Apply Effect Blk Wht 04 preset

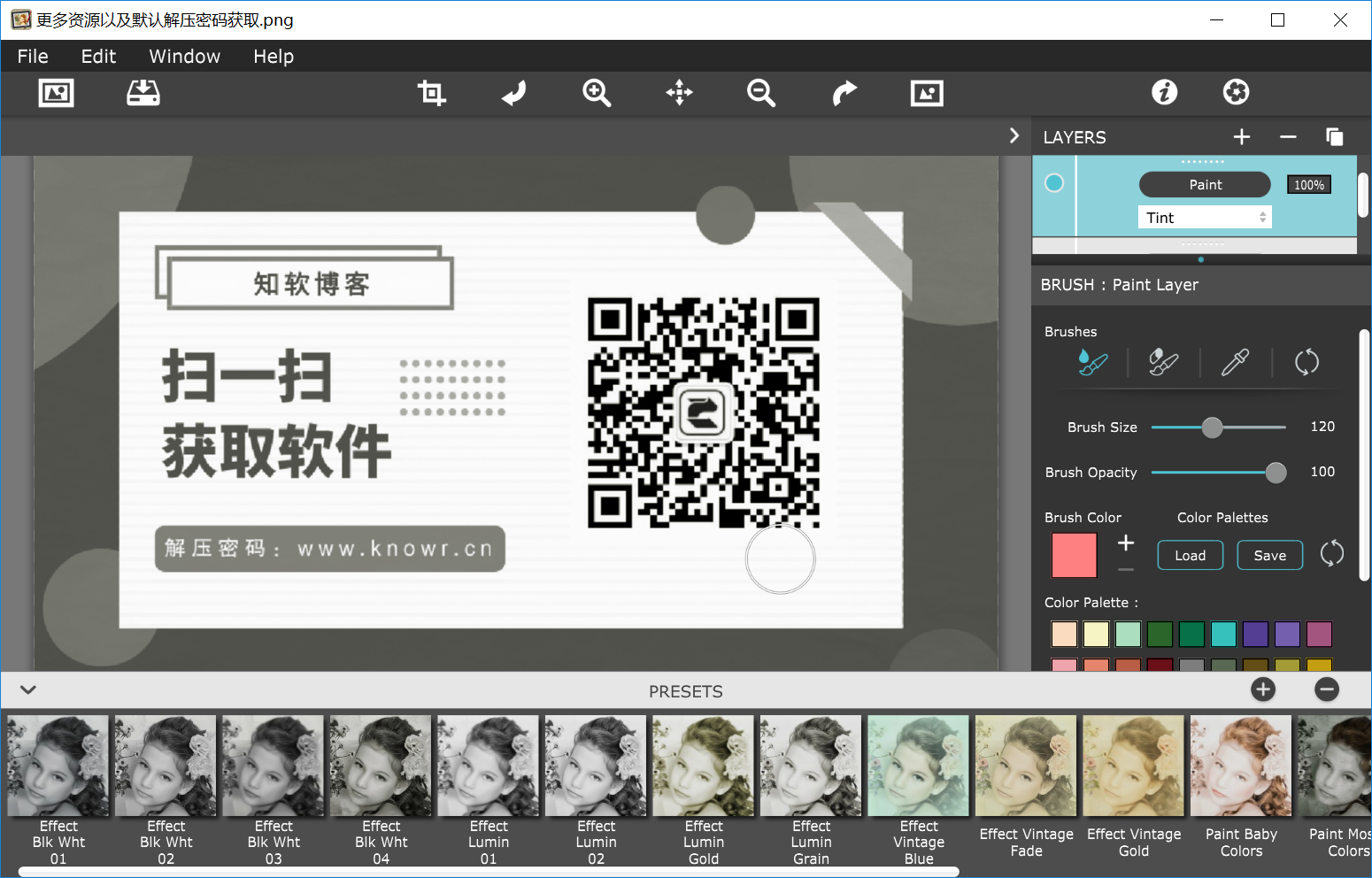point(381,790)
